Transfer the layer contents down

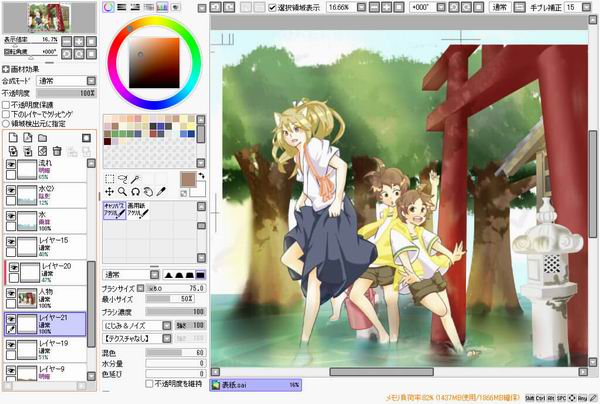(x=13, y=151)
